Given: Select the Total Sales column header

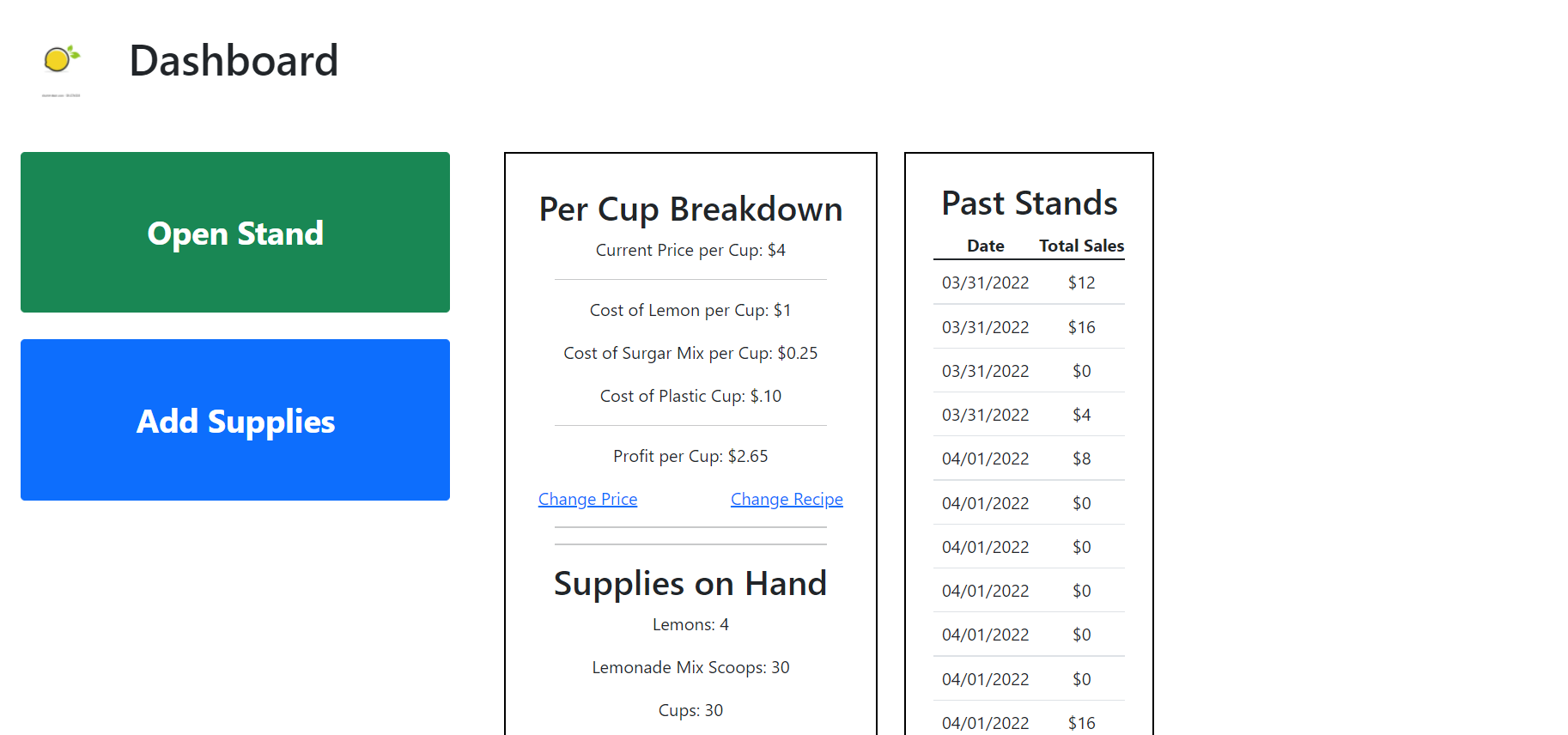Looking at the screenshot, I should (1081, 246).
